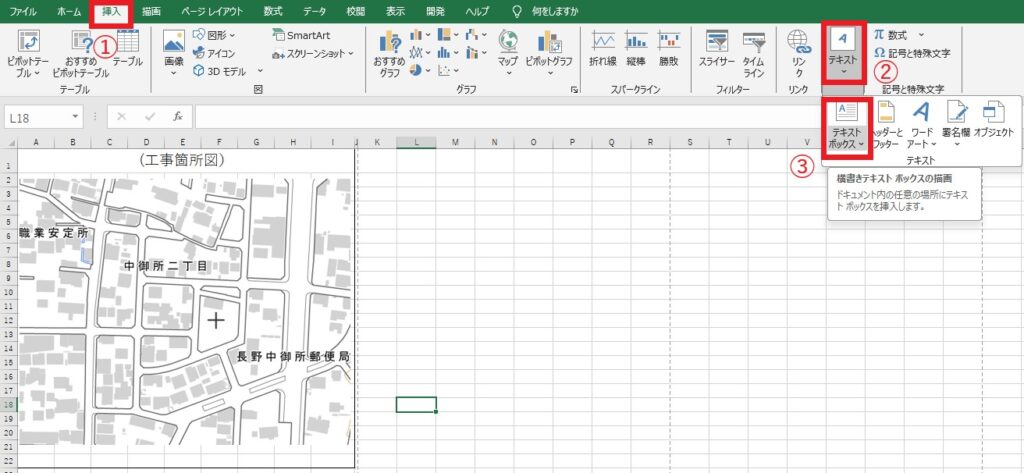This screenshot has height=473, width=1024.
Task: Click the Insert Function fx button
Action: click(177, 117)
